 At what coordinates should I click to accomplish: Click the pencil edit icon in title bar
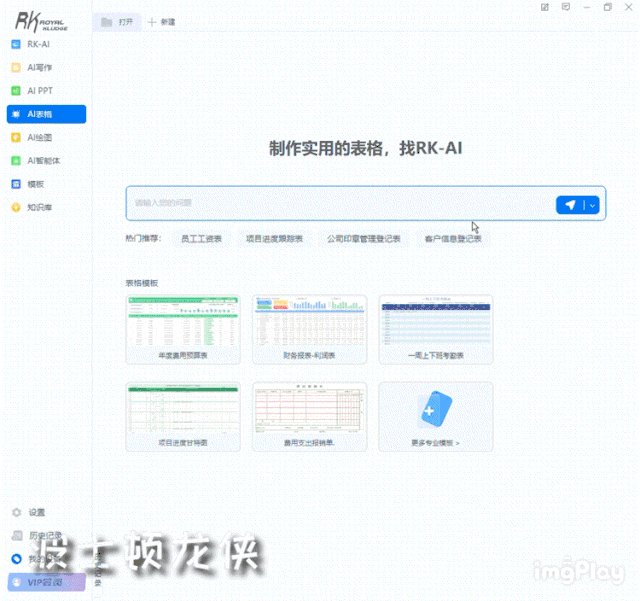coord(545,7)
